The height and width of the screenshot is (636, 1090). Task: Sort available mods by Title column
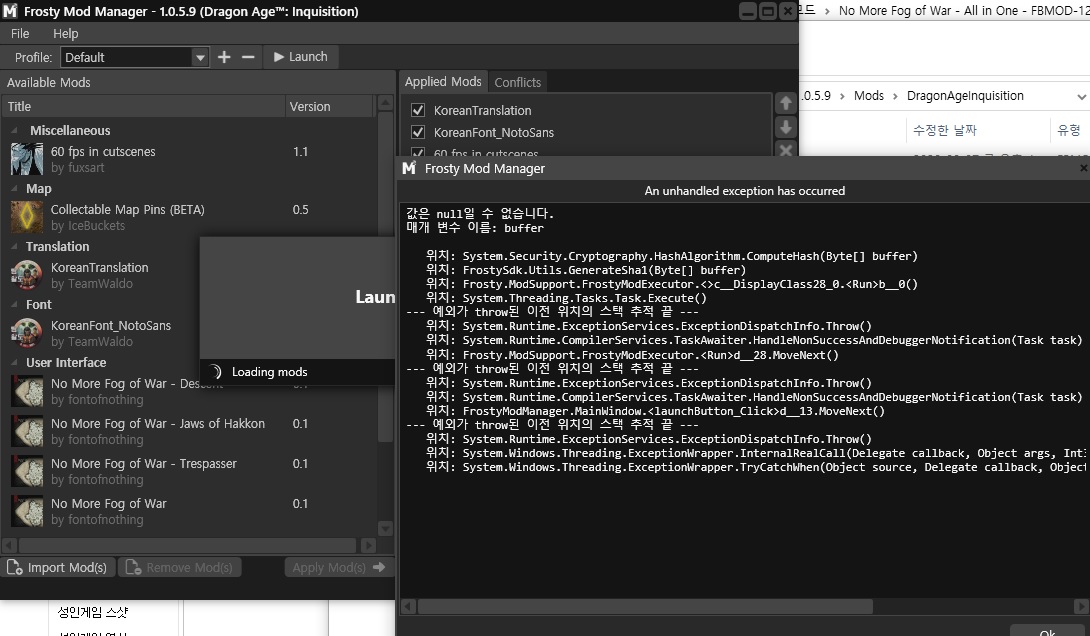pos(143,106)
